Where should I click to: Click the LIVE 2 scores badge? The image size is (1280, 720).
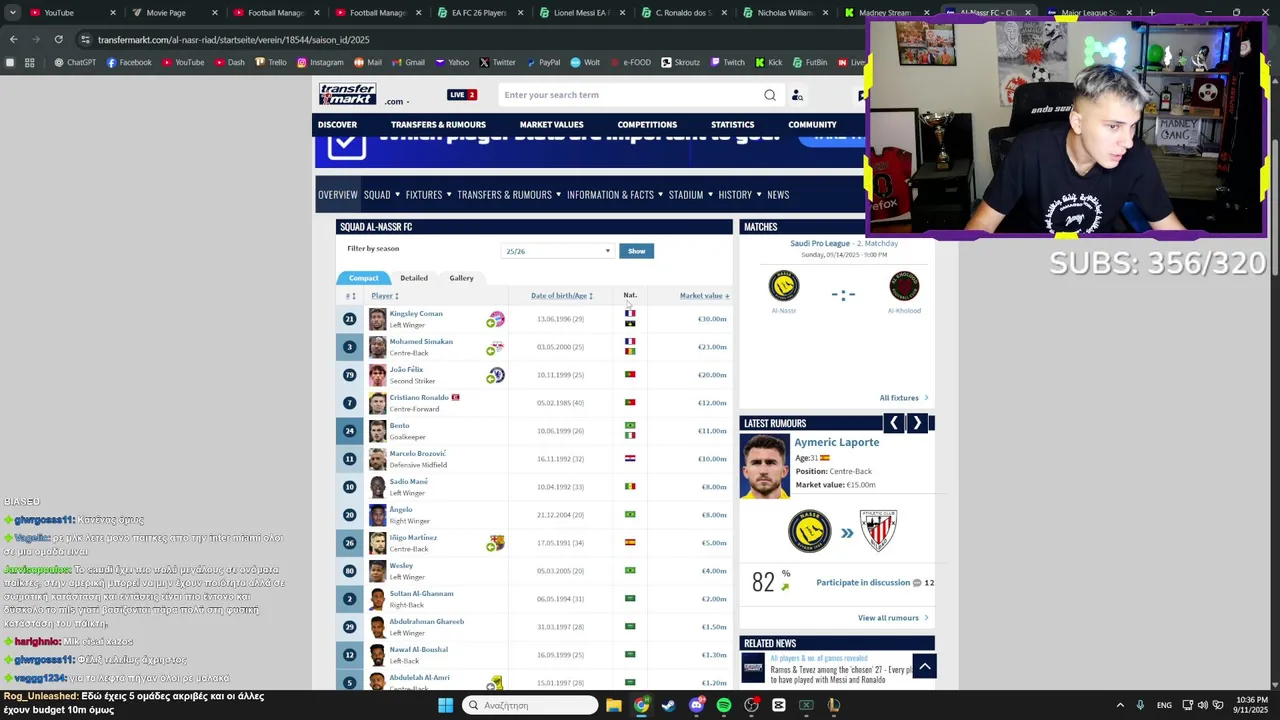462,95
